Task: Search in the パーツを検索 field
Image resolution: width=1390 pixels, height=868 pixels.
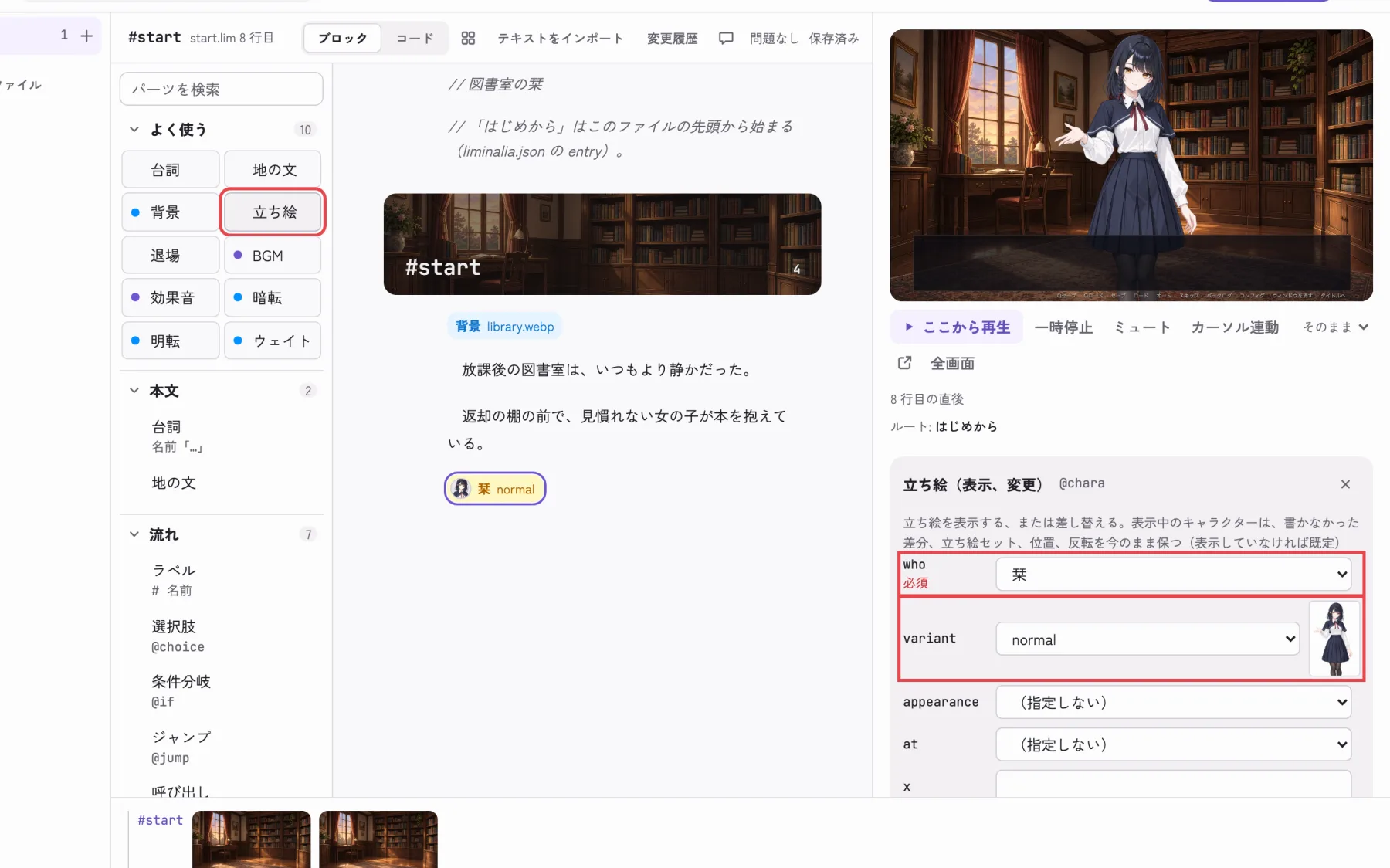Action: coord(221,89)
